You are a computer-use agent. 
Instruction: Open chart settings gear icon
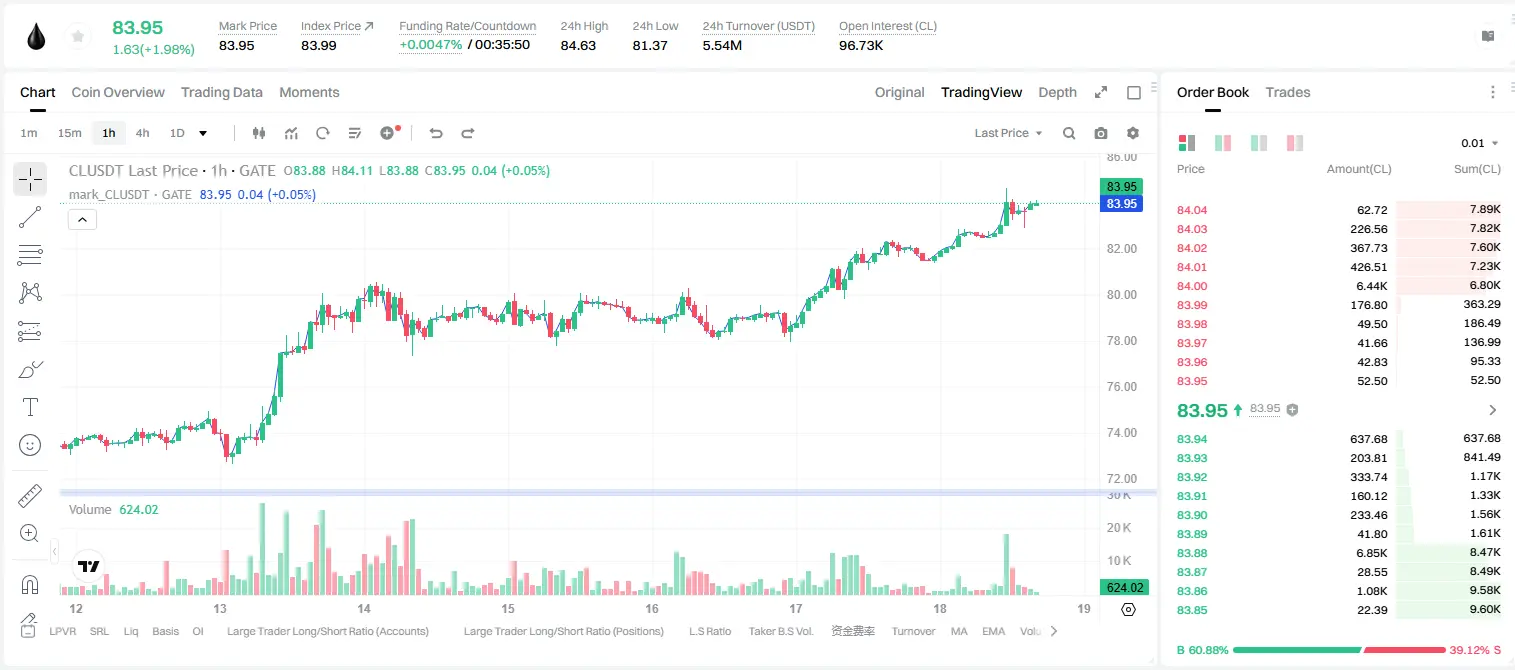click(x=1133, y=133)
